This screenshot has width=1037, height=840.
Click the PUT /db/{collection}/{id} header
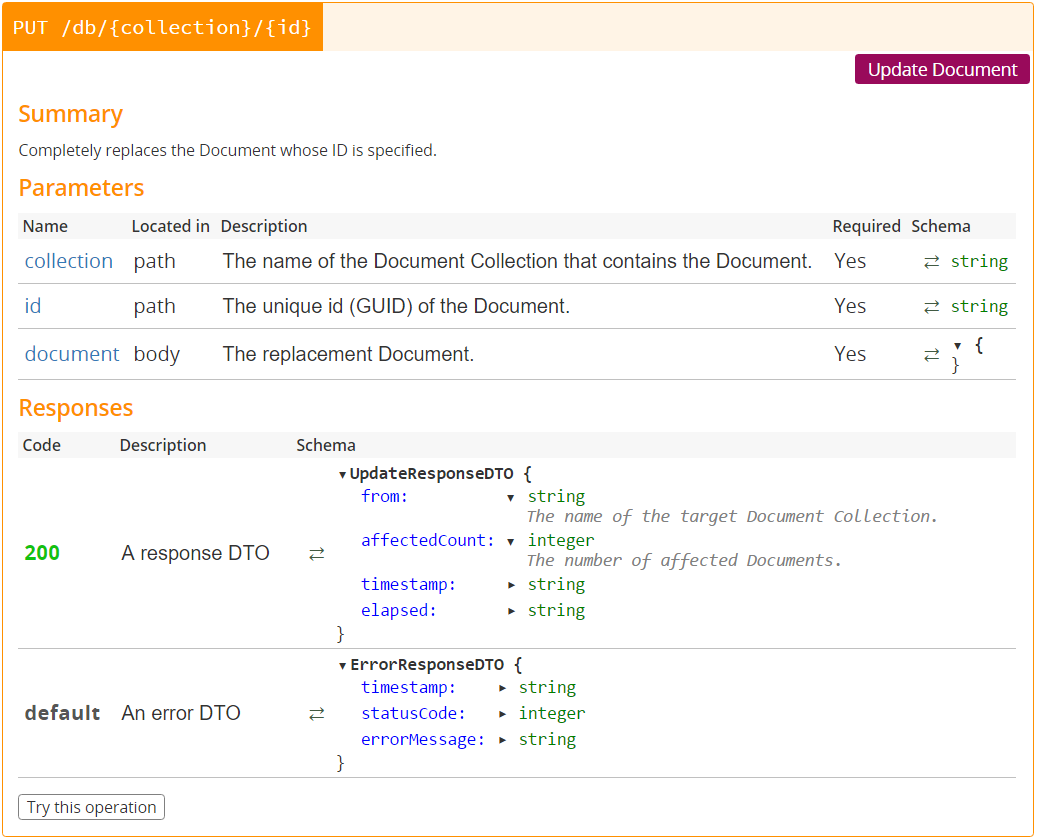pyautogui.click(x=162, y=27)
